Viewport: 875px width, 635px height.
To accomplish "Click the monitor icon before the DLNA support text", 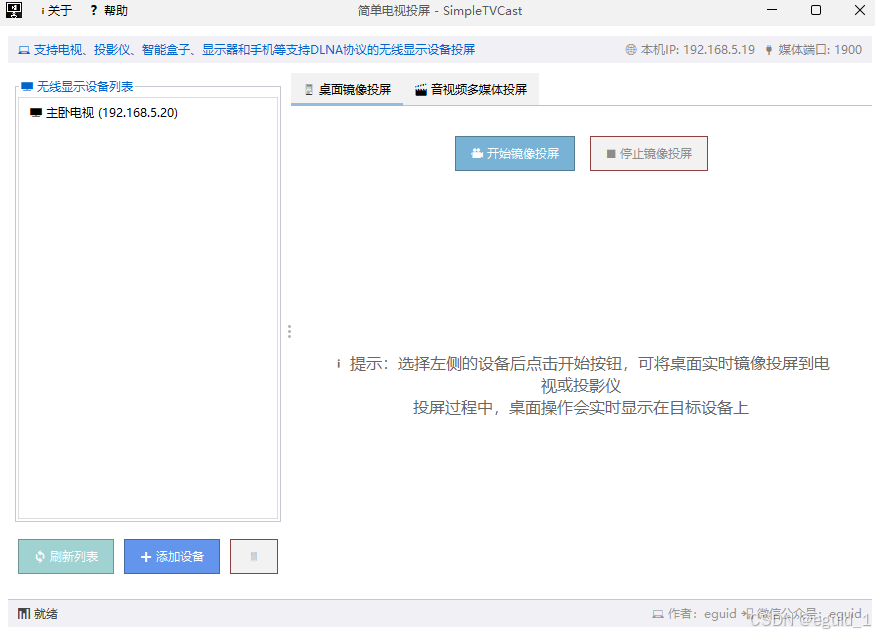I will point(25,49).
